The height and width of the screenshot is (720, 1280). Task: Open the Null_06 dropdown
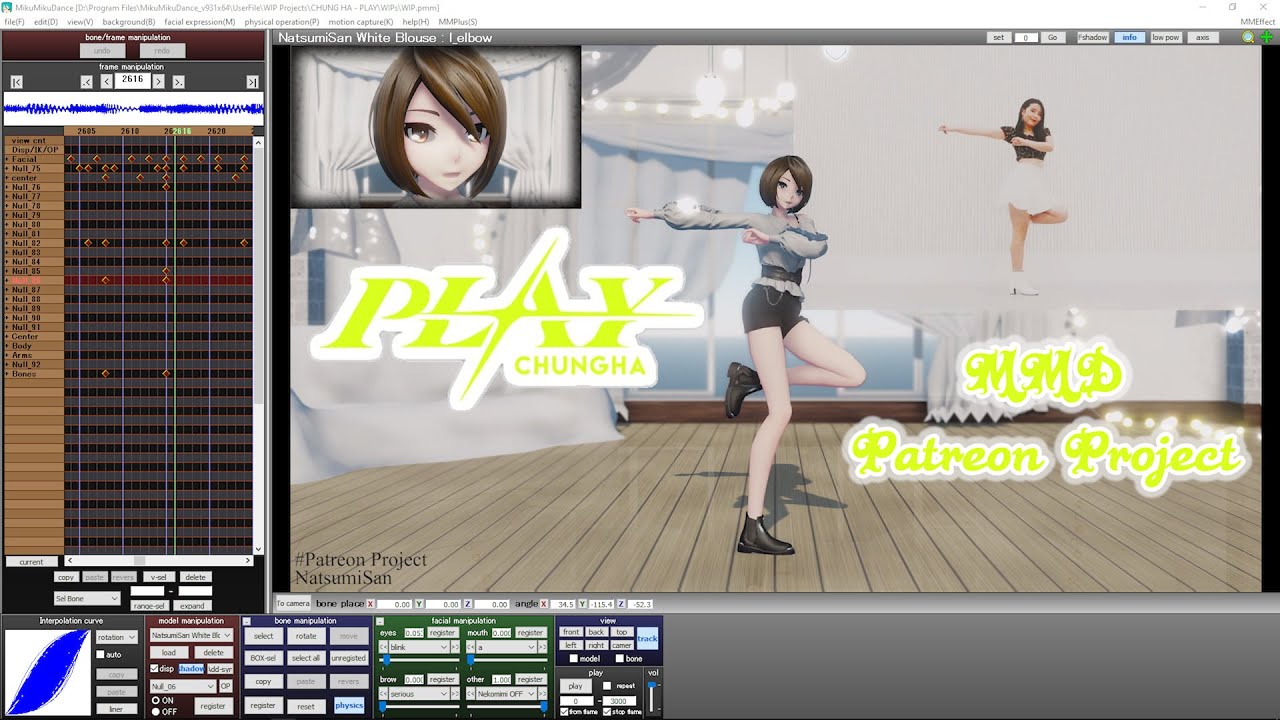pyautogui.click(x=182, y=686)
